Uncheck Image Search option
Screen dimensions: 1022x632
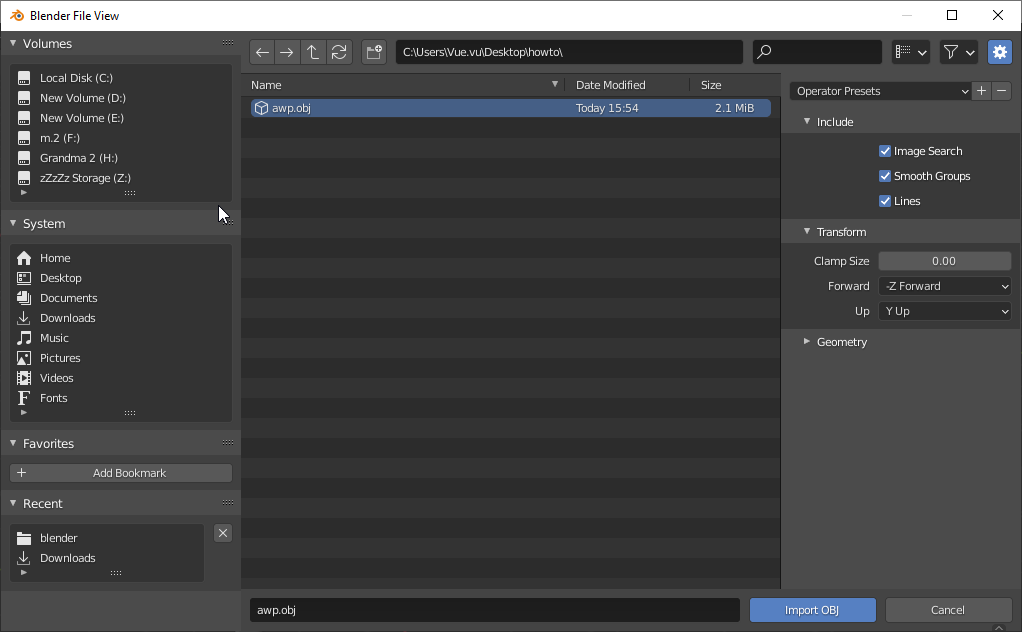tap(885, 151)
